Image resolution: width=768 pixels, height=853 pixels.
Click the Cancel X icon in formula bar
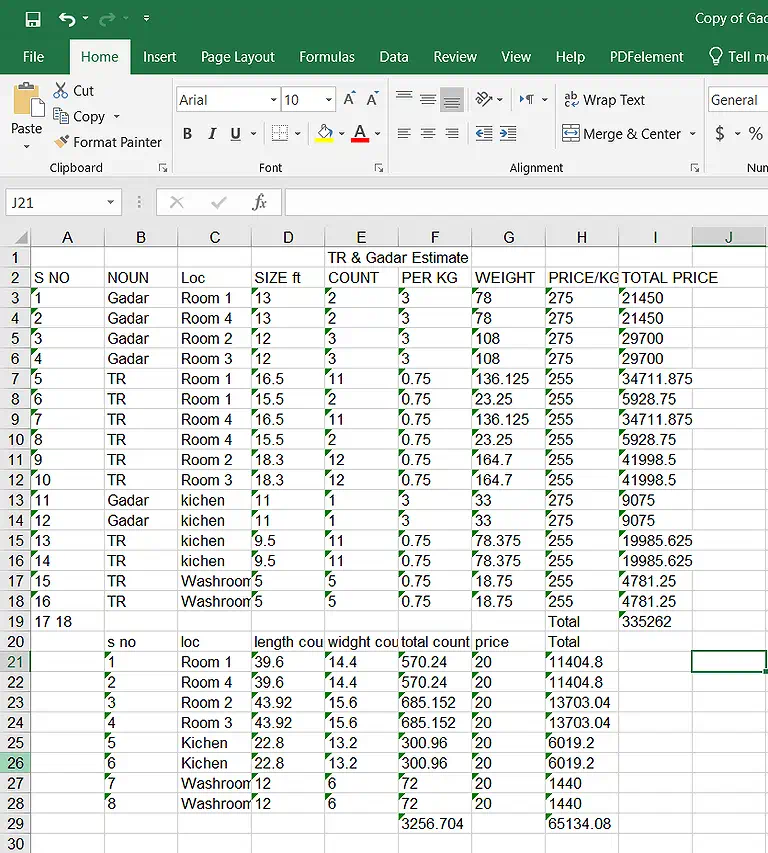(x=176, y=202)
